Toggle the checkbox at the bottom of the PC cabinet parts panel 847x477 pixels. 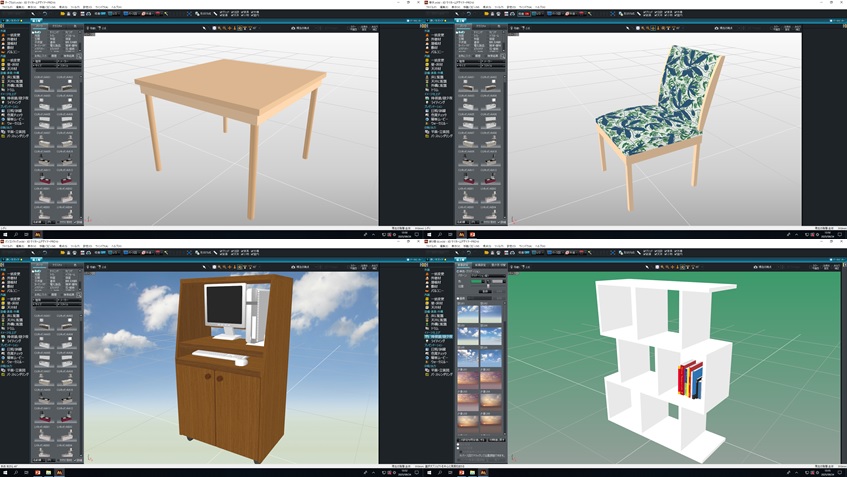[38, 459]
